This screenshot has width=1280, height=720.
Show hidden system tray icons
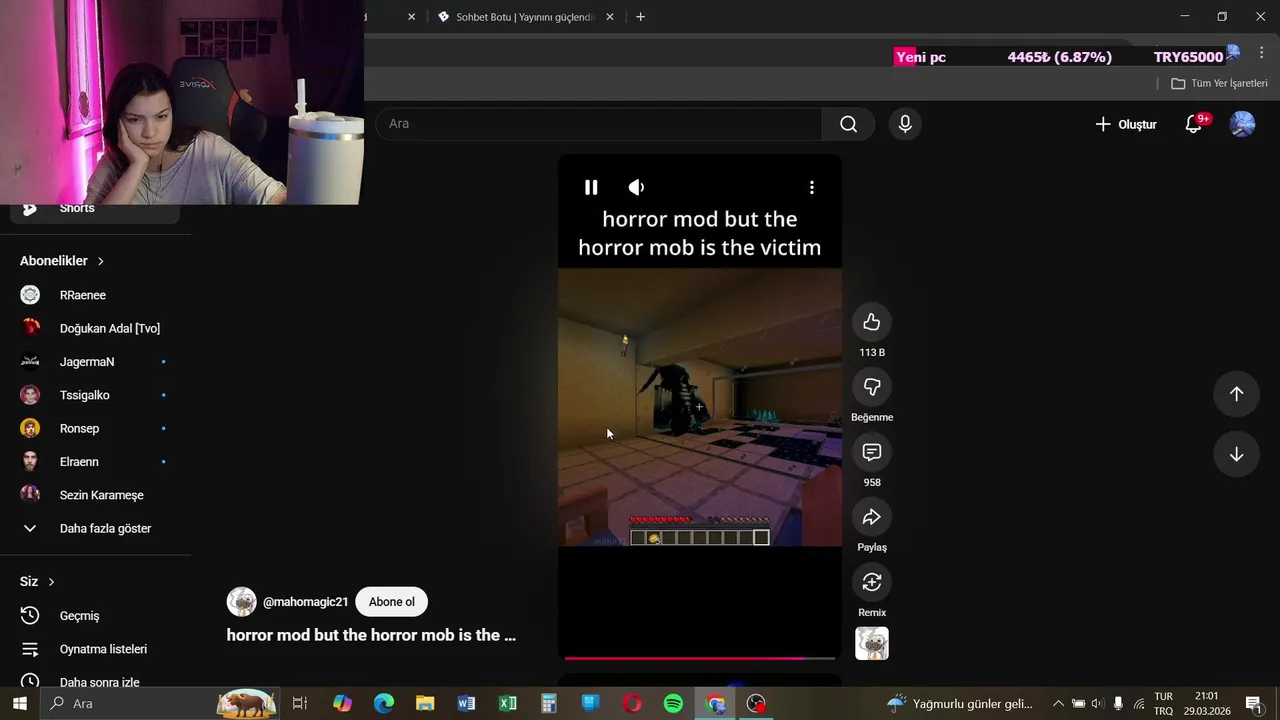coord(1058,703)
